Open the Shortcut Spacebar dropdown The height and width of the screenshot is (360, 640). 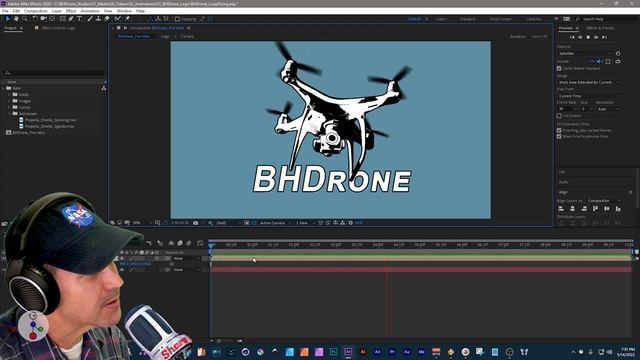(x=585, y=53)
